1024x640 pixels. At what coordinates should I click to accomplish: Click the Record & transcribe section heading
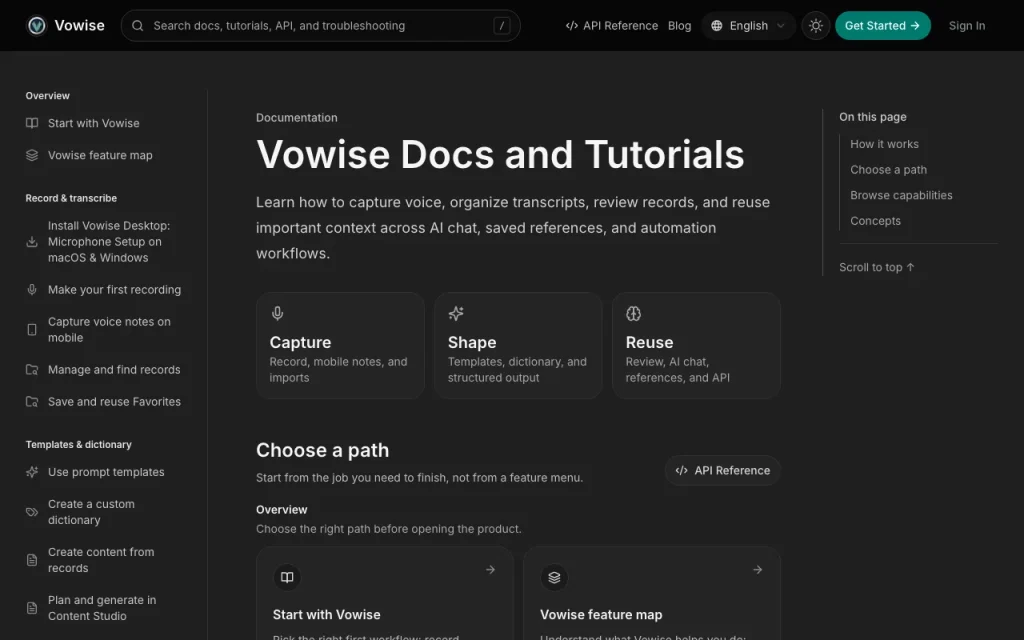pos(71,198)
